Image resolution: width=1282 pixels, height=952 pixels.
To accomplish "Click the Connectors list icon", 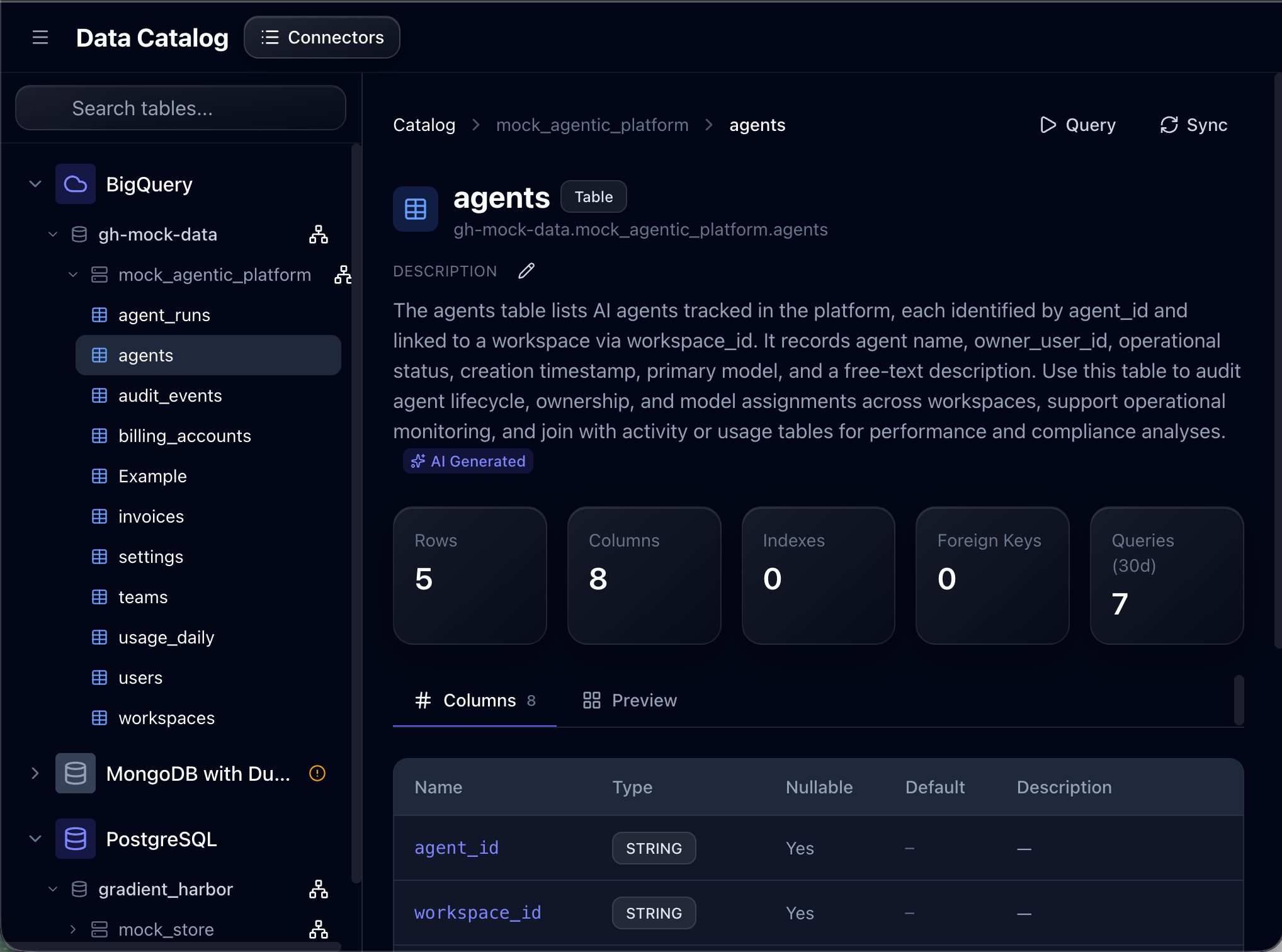I will click(x=269, y=37).
